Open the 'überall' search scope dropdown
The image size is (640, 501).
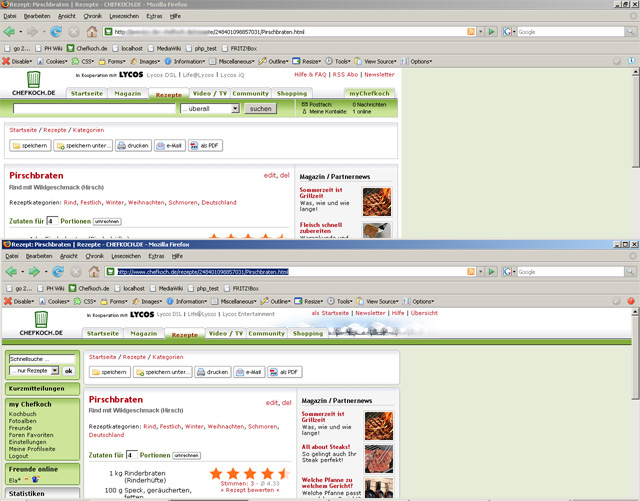(210, 108)
